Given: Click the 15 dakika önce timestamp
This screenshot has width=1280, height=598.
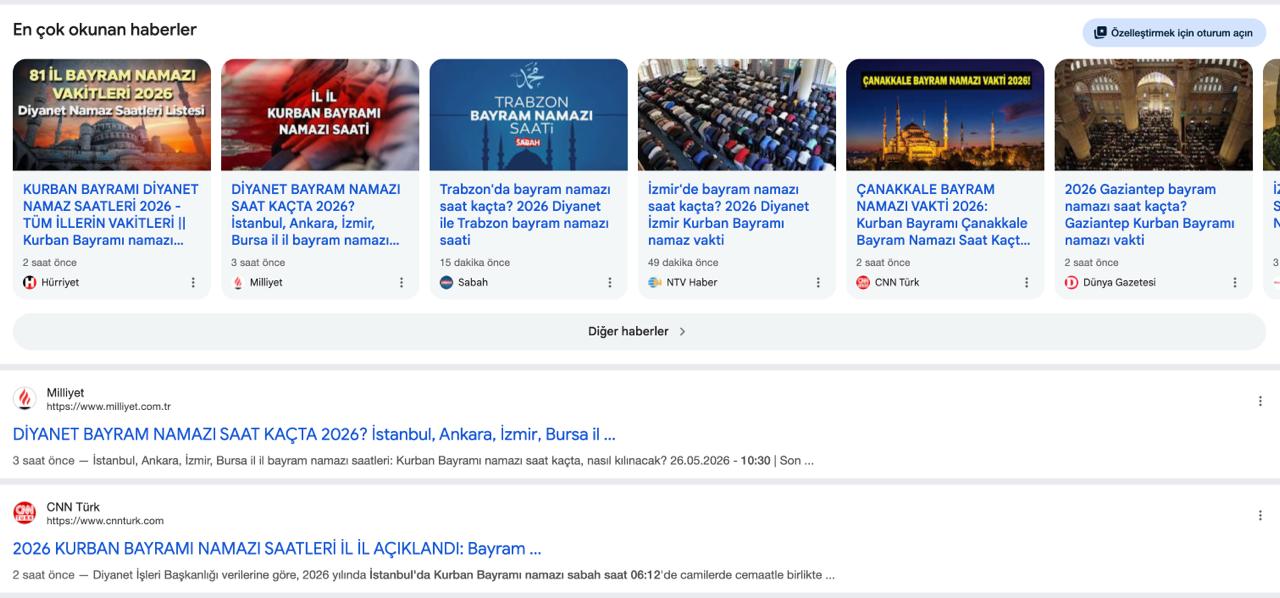Looking at the screenshot, I should (x=475, y=263).
